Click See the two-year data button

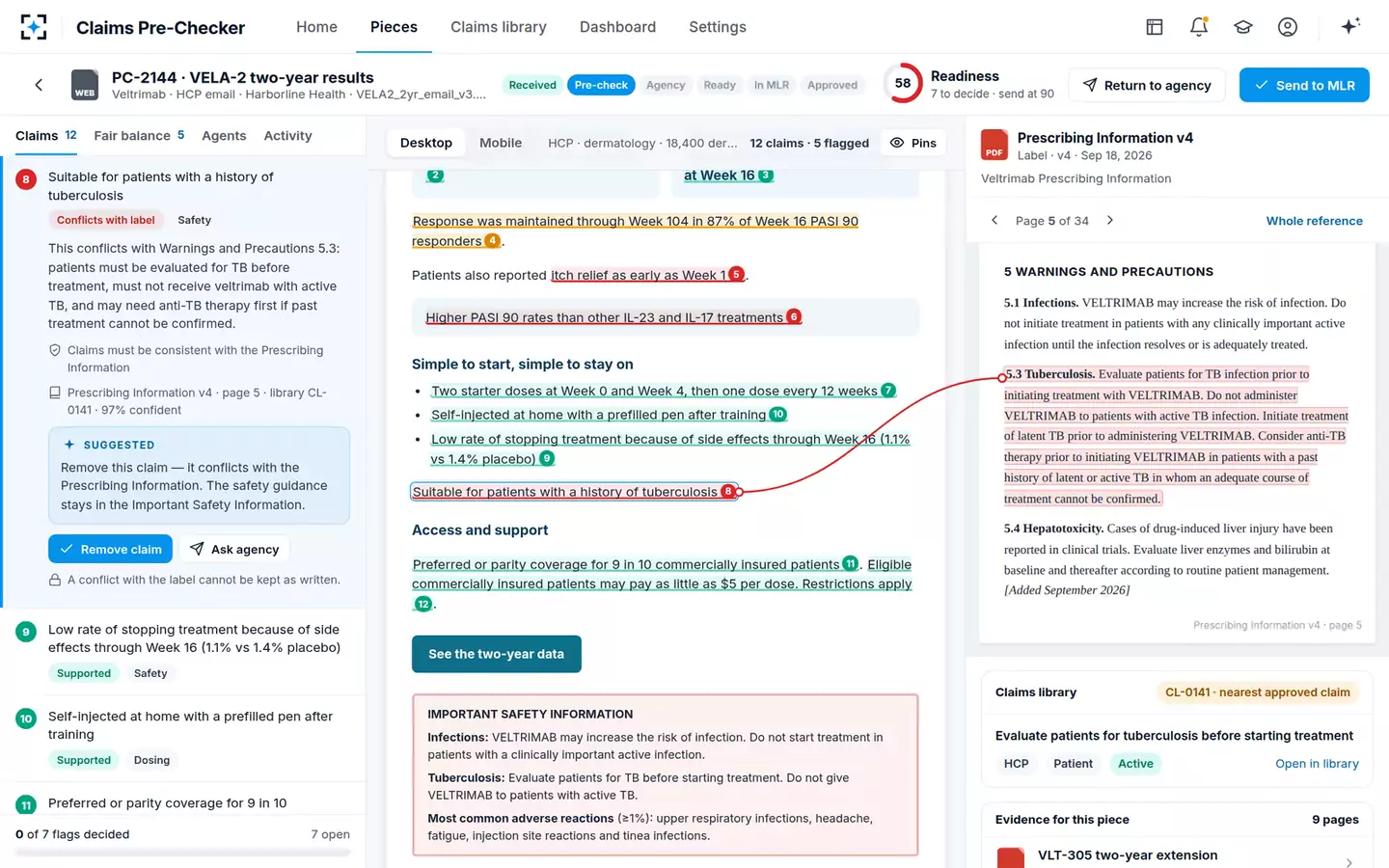click(497, 654)
